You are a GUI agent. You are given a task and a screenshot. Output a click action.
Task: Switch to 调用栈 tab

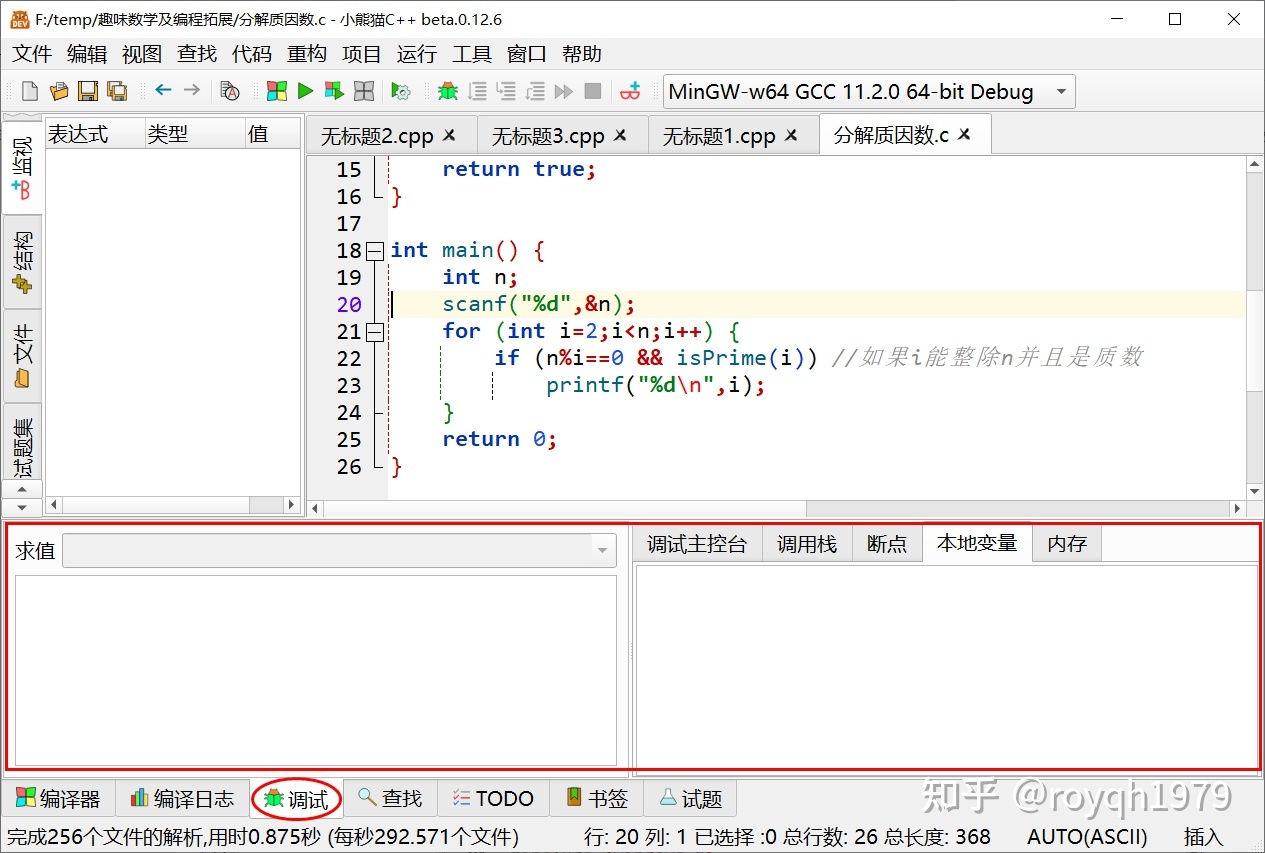click(807, 544)
